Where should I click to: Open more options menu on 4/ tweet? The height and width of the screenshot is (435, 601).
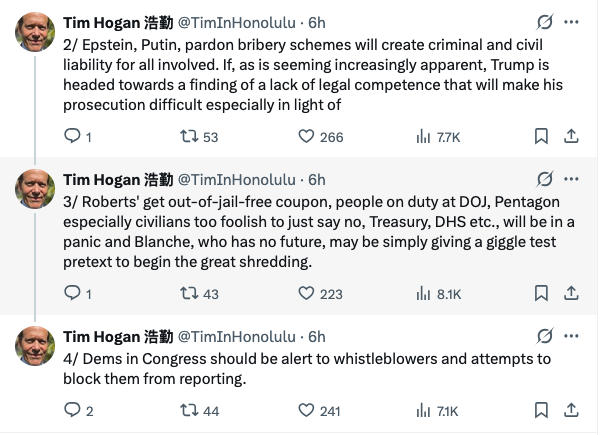[571, 336]
